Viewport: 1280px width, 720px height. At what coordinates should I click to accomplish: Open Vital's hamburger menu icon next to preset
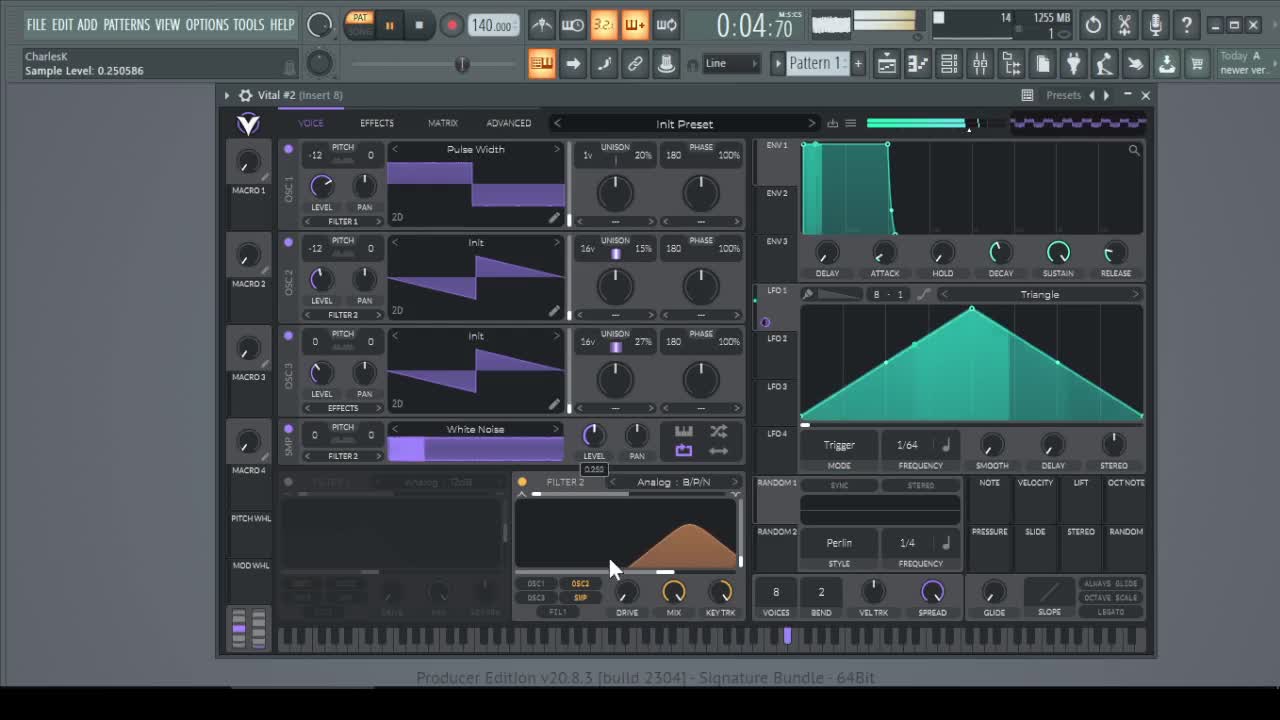point(850,123)
